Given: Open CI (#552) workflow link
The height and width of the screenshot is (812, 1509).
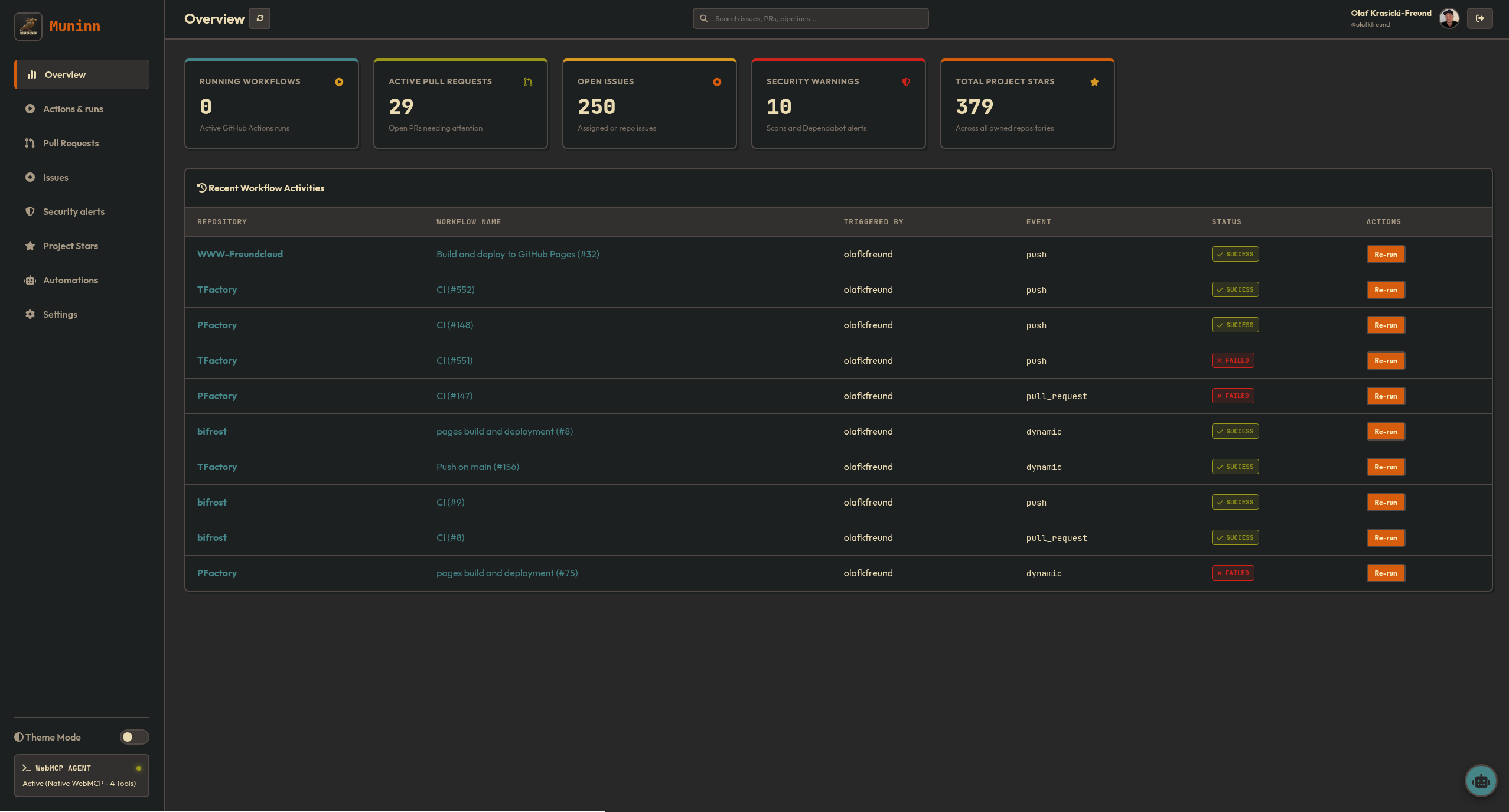Looking at the screenshot, I should (x=455, y=289).
